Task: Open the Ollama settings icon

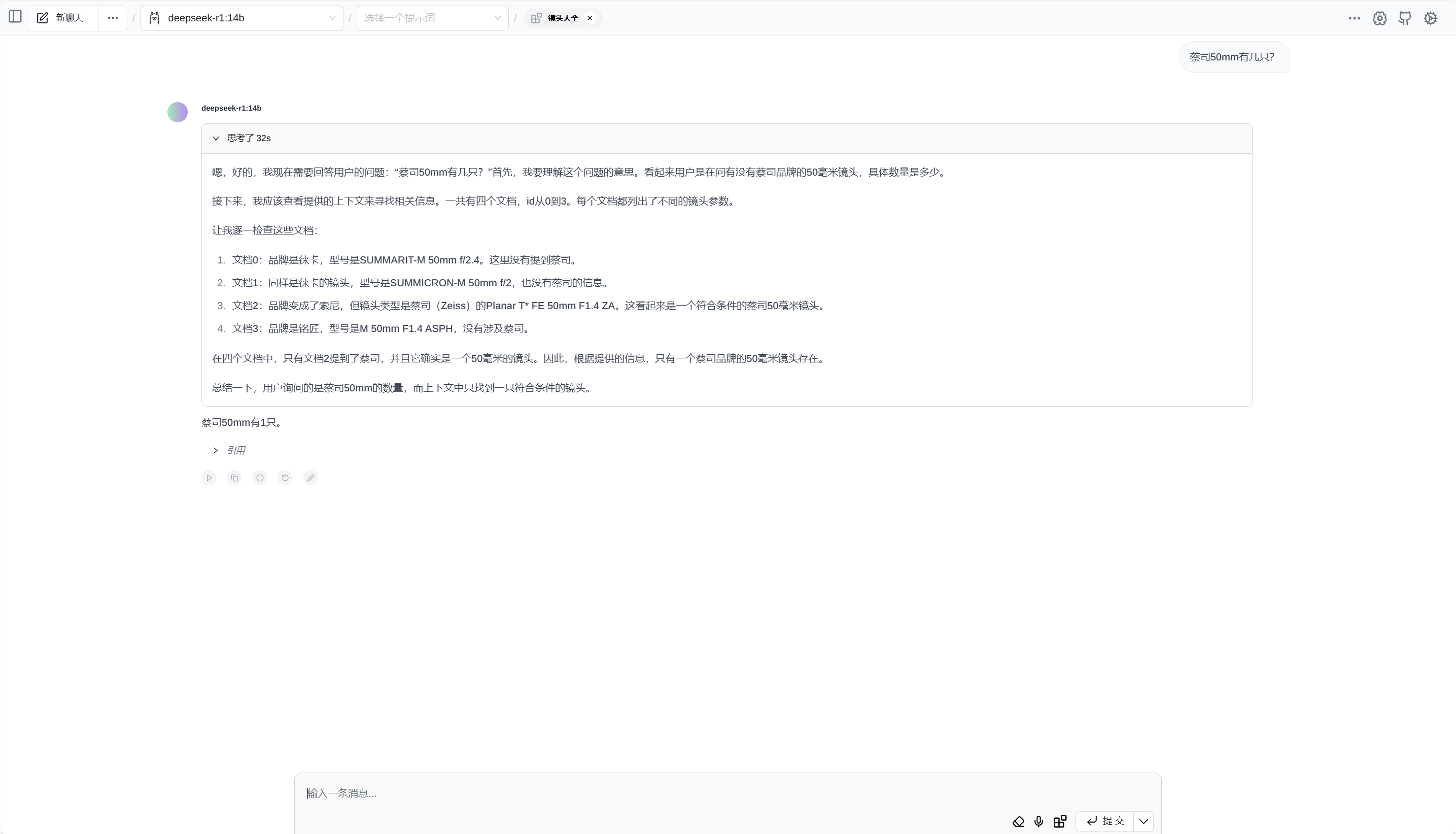Action: click(1379, 18)
